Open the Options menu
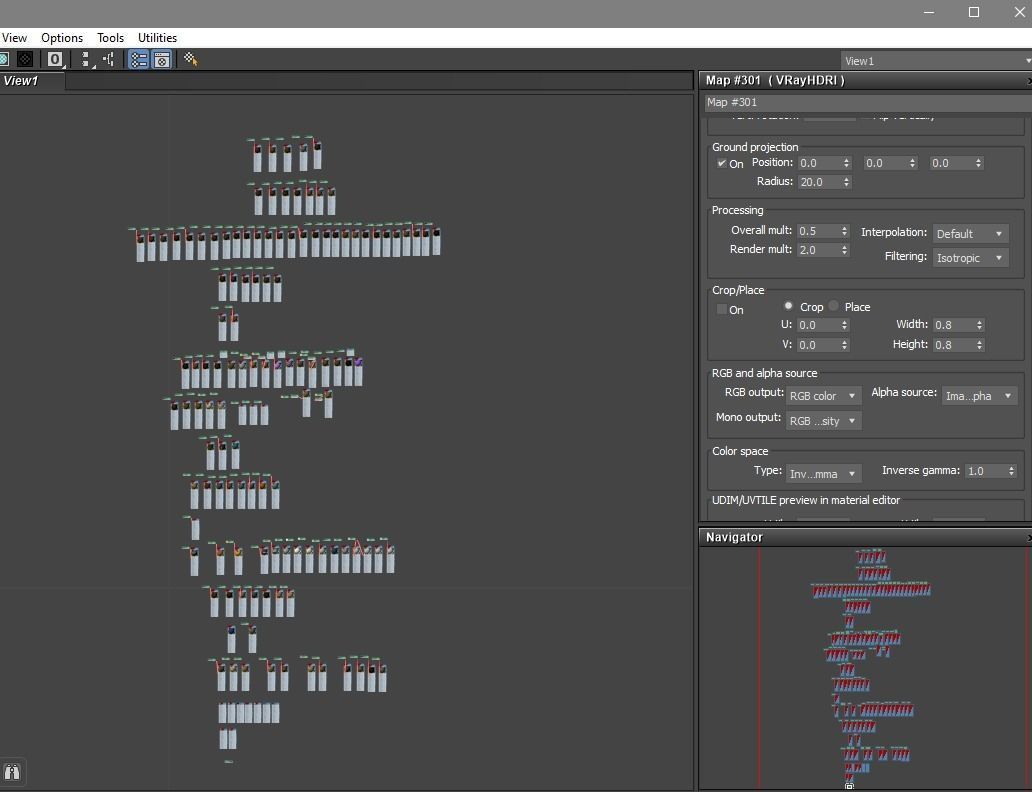Image resolution: width=1032 pixels, height=792 pixels. 62,38
